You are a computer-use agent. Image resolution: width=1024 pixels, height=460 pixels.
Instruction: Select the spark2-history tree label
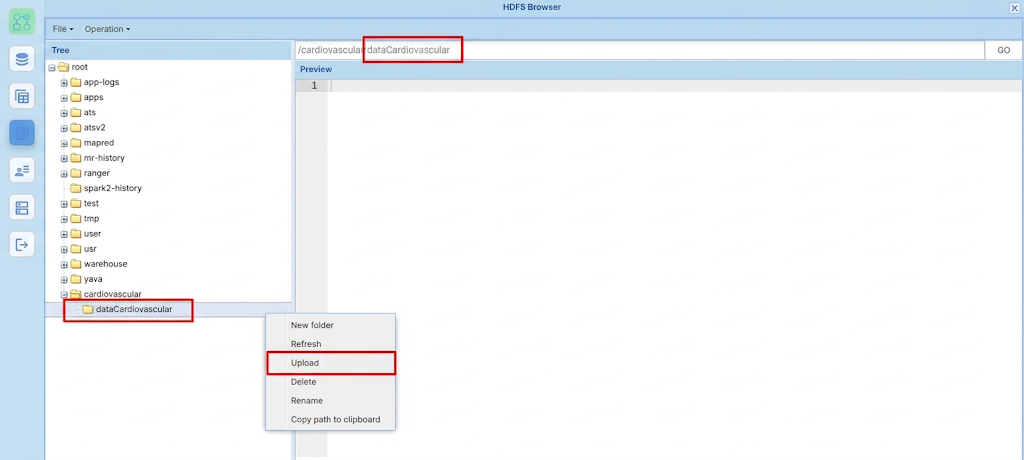coord(113,188)
